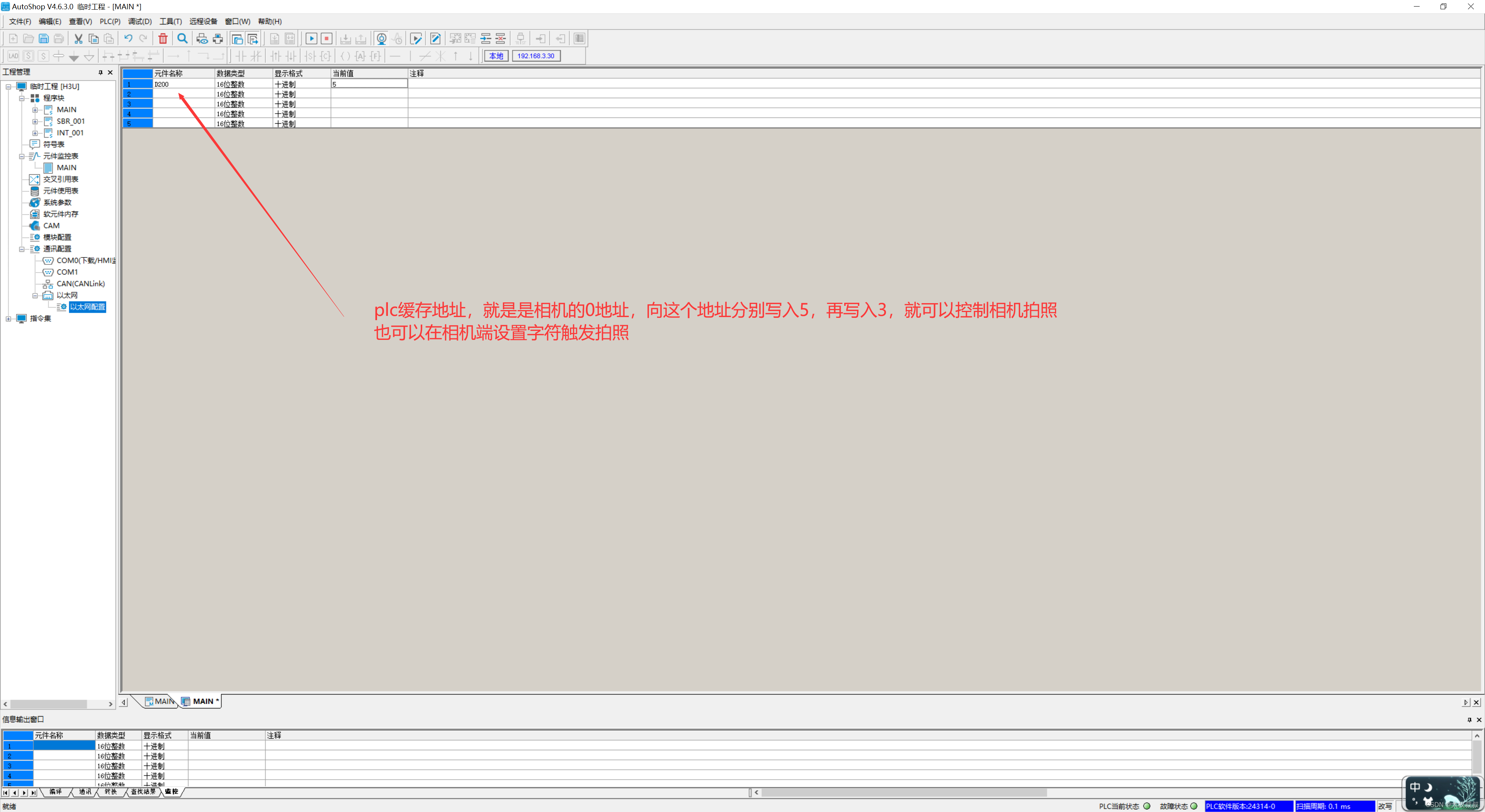Switch to the 查找结果 output tab

point(143,792)
